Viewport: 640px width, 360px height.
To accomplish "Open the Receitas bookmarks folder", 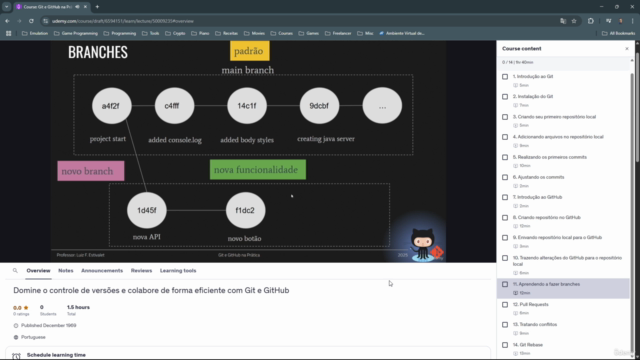I will (227, 33).
